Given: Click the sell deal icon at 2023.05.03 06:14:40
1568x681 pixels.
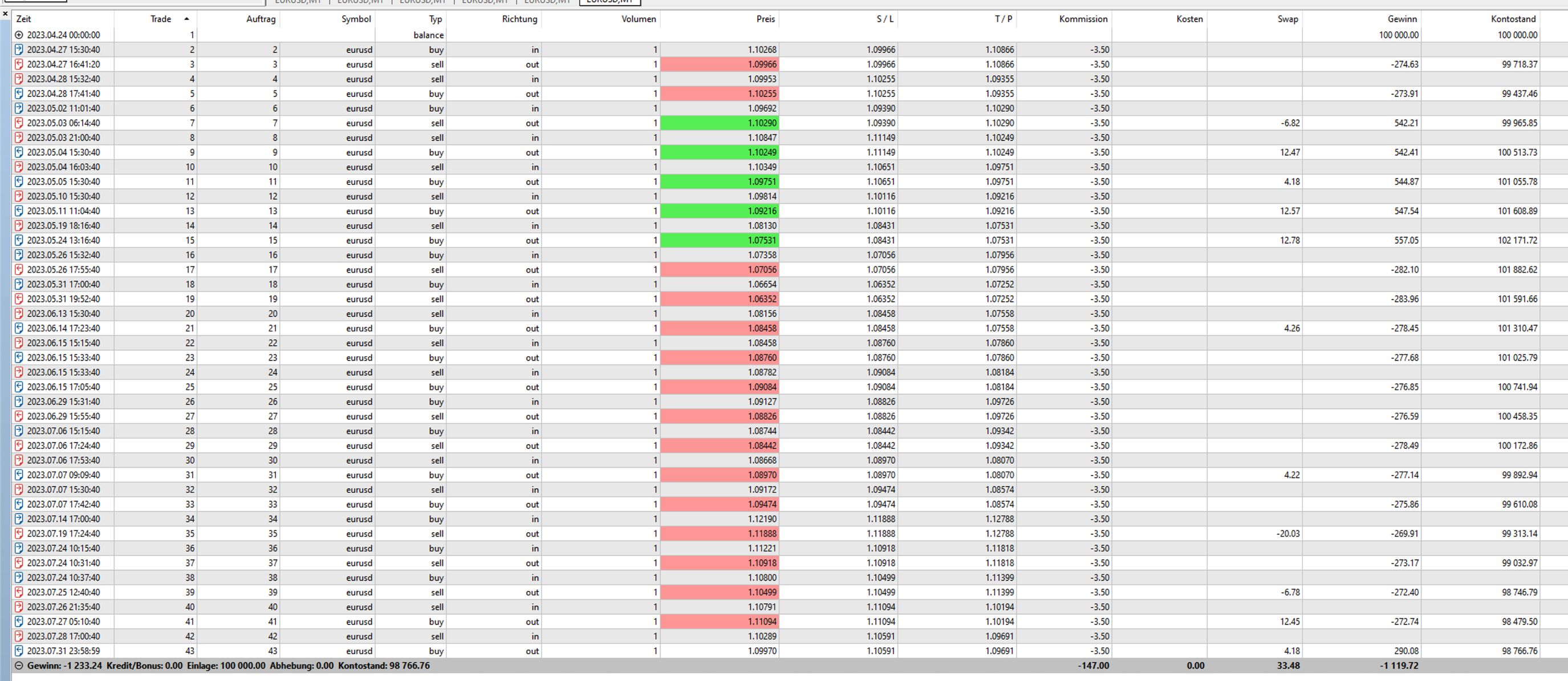Looking at the screenshot, I should coord(19,123).
